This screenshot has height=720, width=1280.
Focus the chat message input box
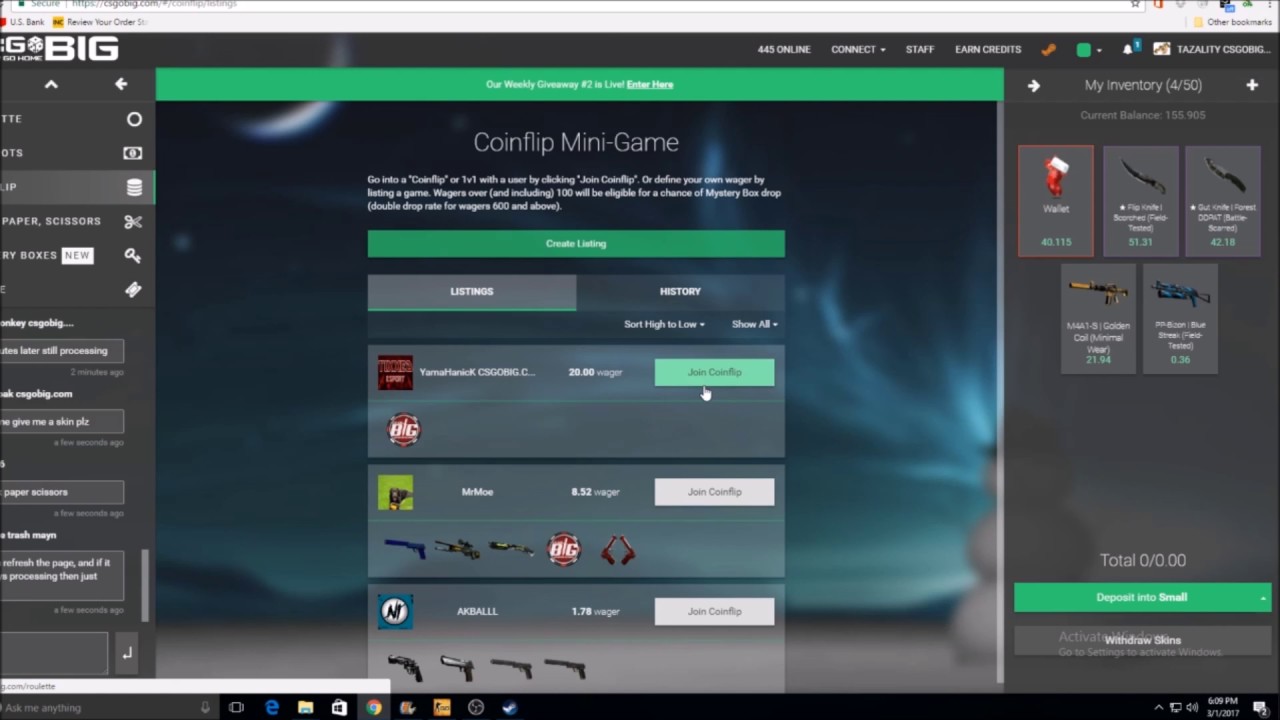click(x=54, y=653)
